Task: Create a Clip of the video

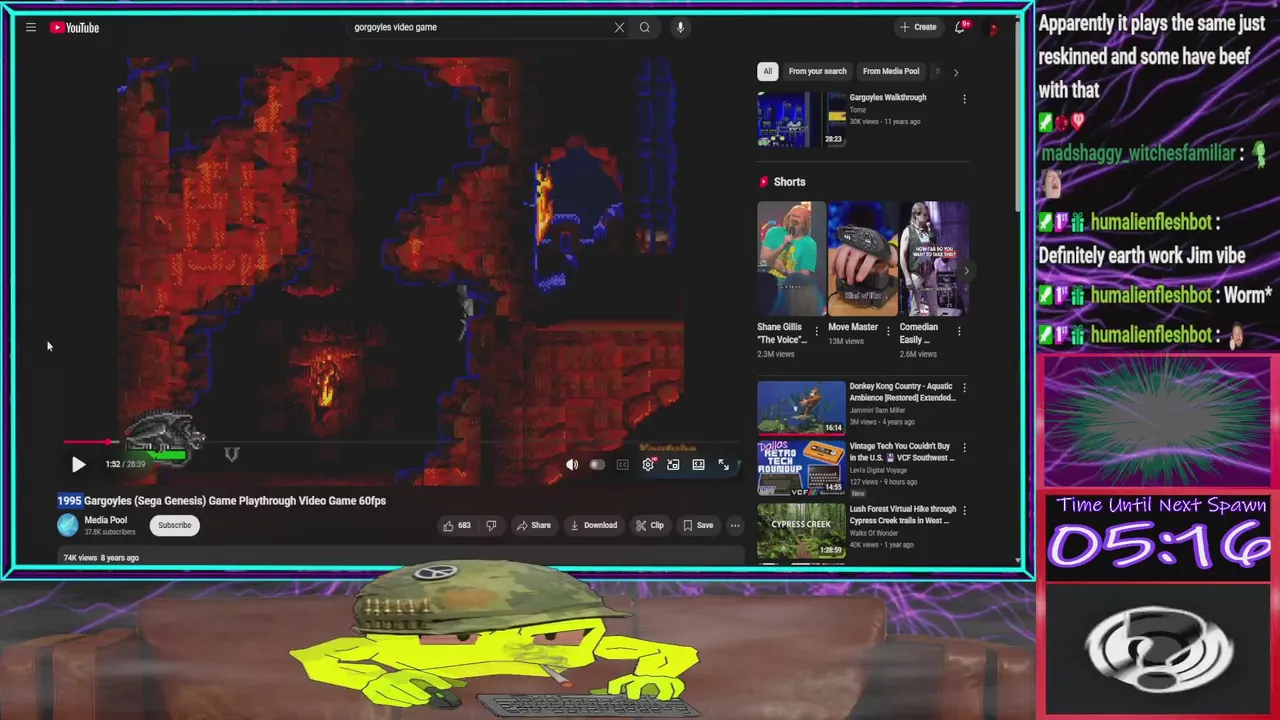Action: [x=650, y=525]
